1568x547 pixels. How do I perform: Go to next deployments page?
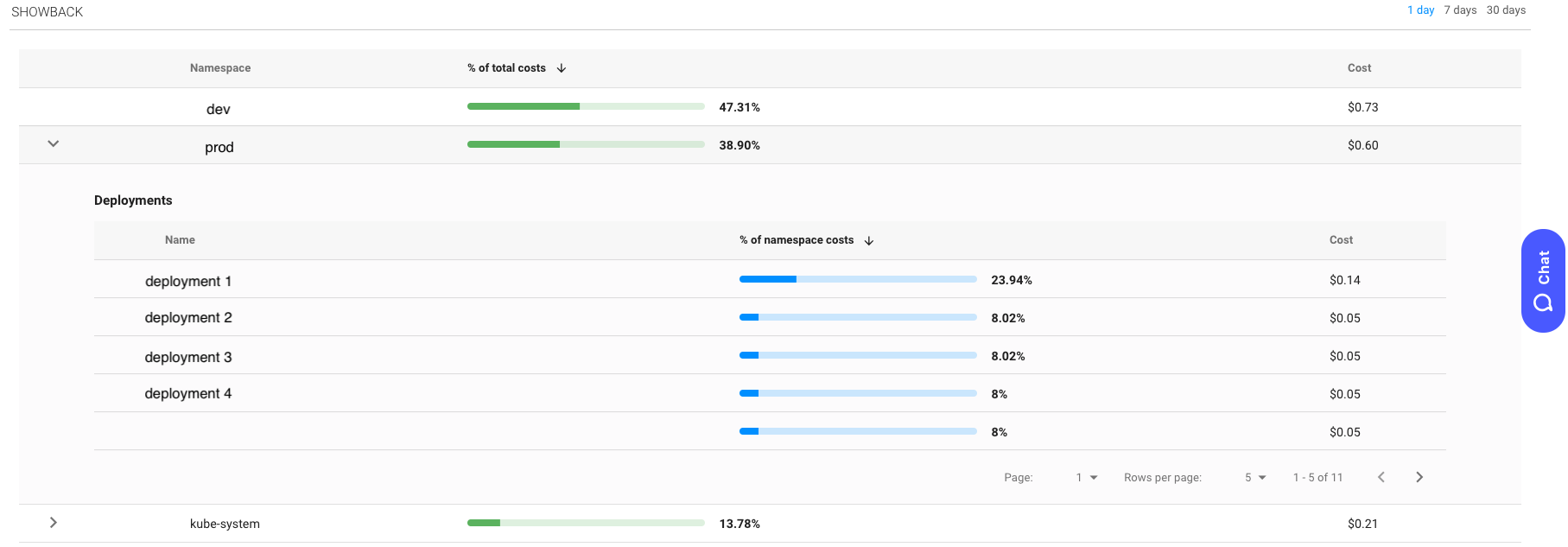[1419, 477]
